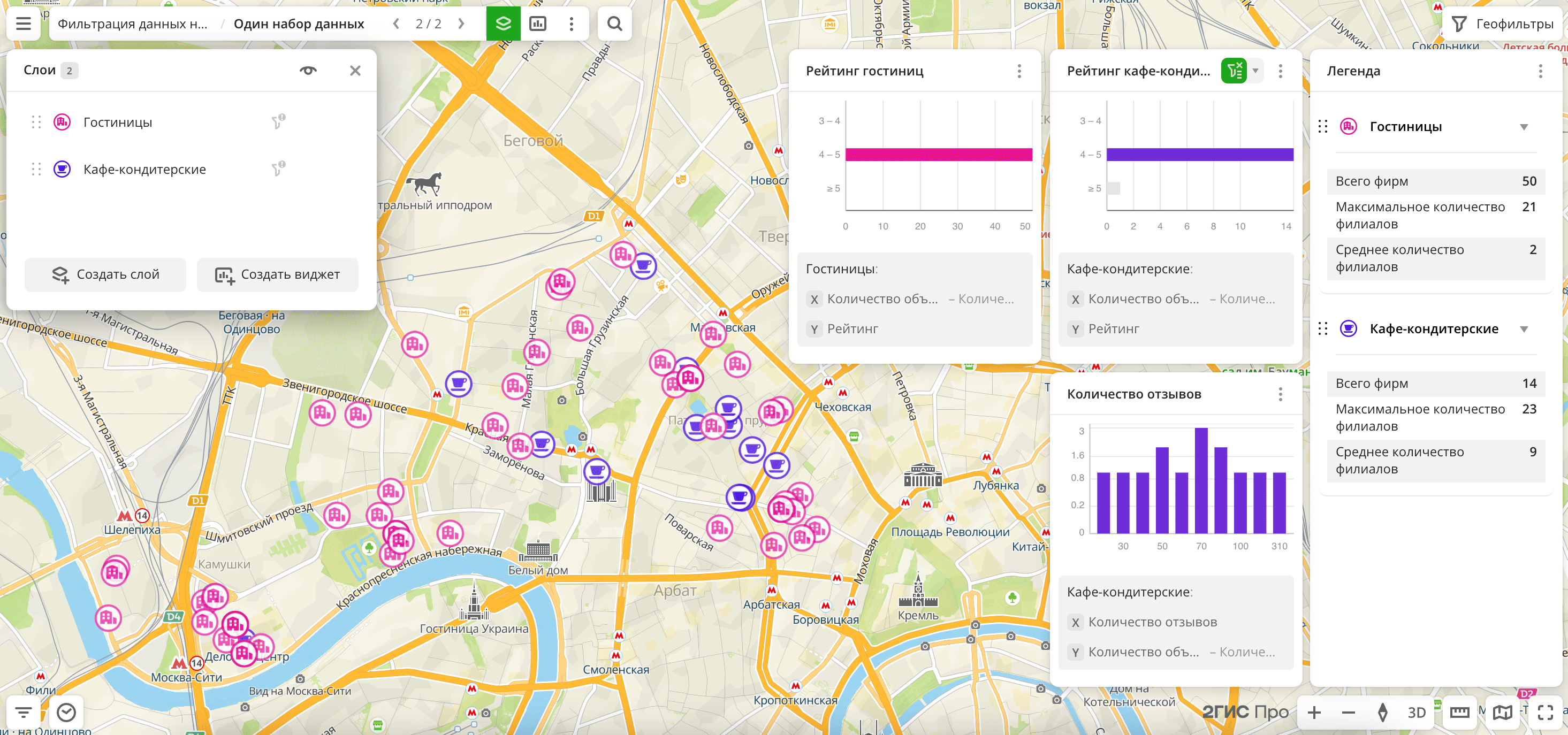Click the map search magnifier icon
Viewport: 1568px width, 735px height.
click(614, 24)
